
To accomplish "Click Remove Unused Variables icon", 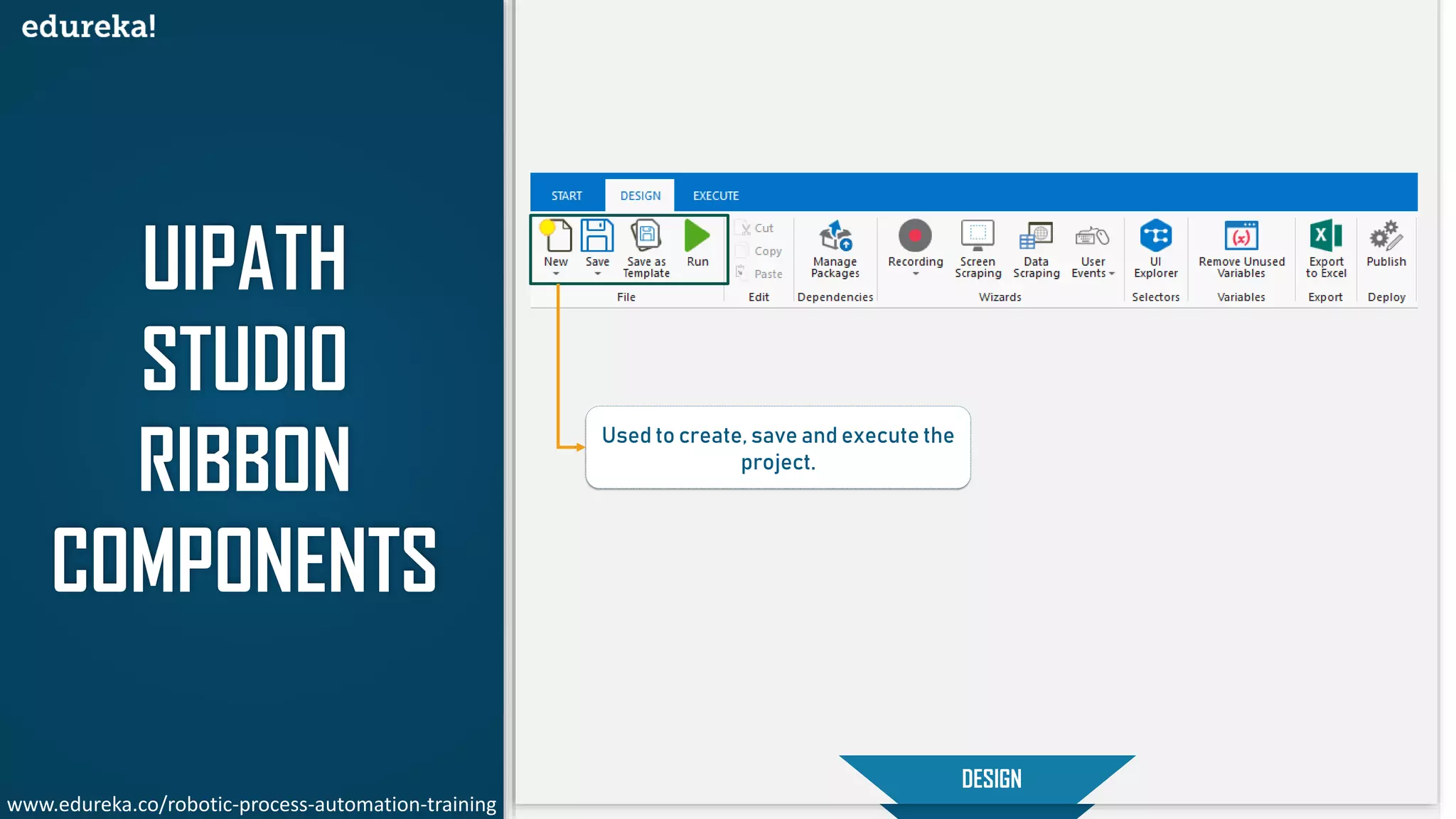I will 1241,235.
